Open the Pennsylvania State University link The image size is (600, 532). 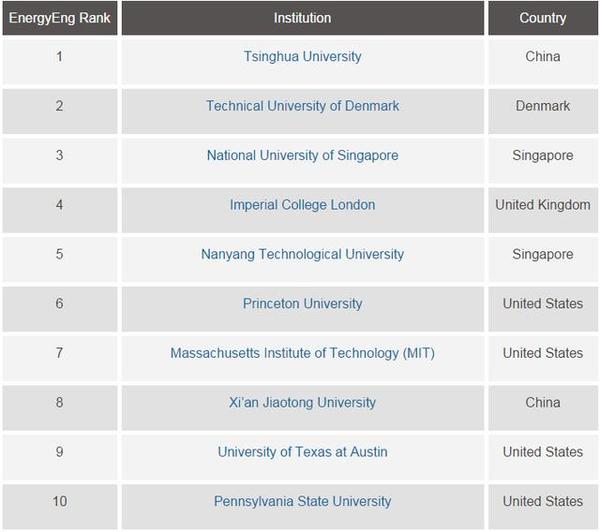coord(302,501)
